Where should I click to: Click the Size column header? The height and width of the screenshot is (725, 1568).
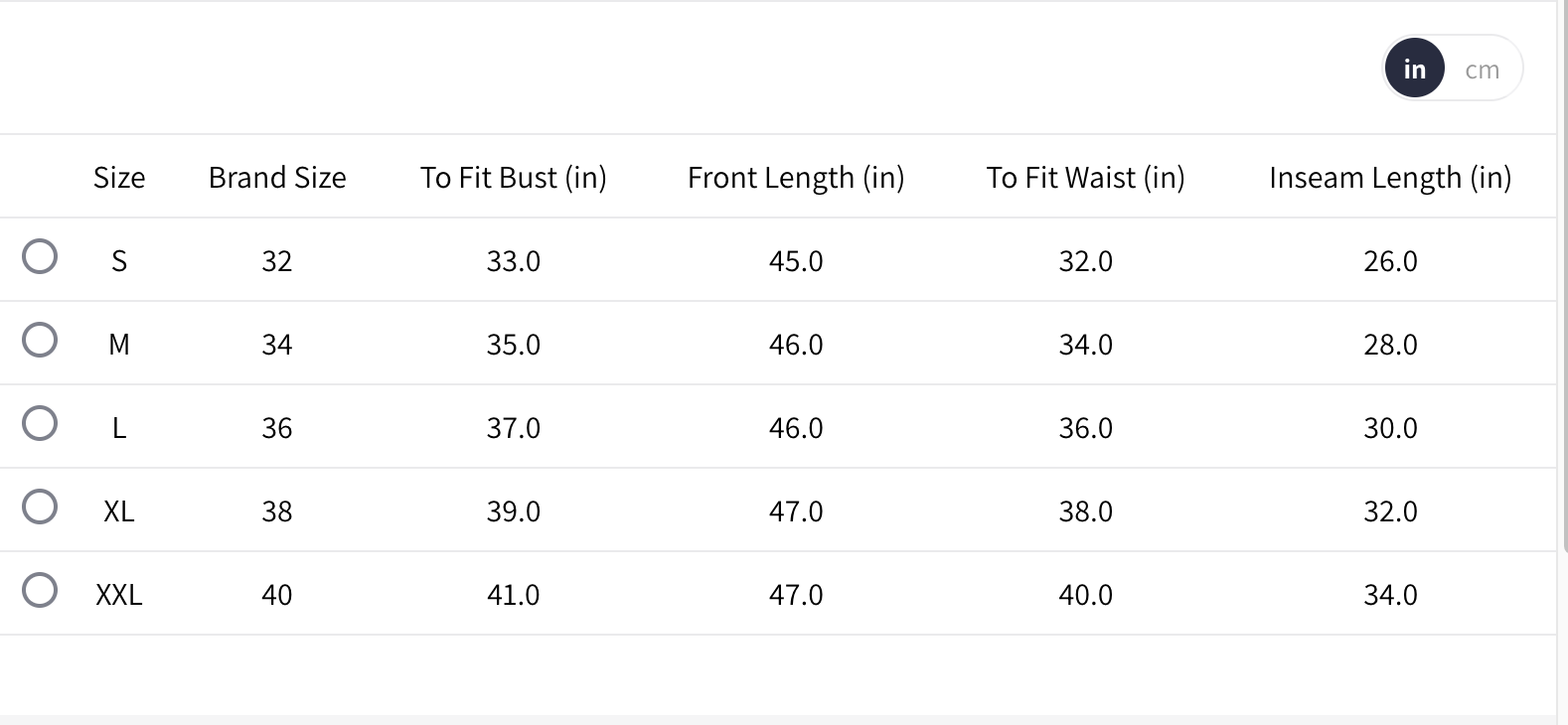(x=119, y=178)
